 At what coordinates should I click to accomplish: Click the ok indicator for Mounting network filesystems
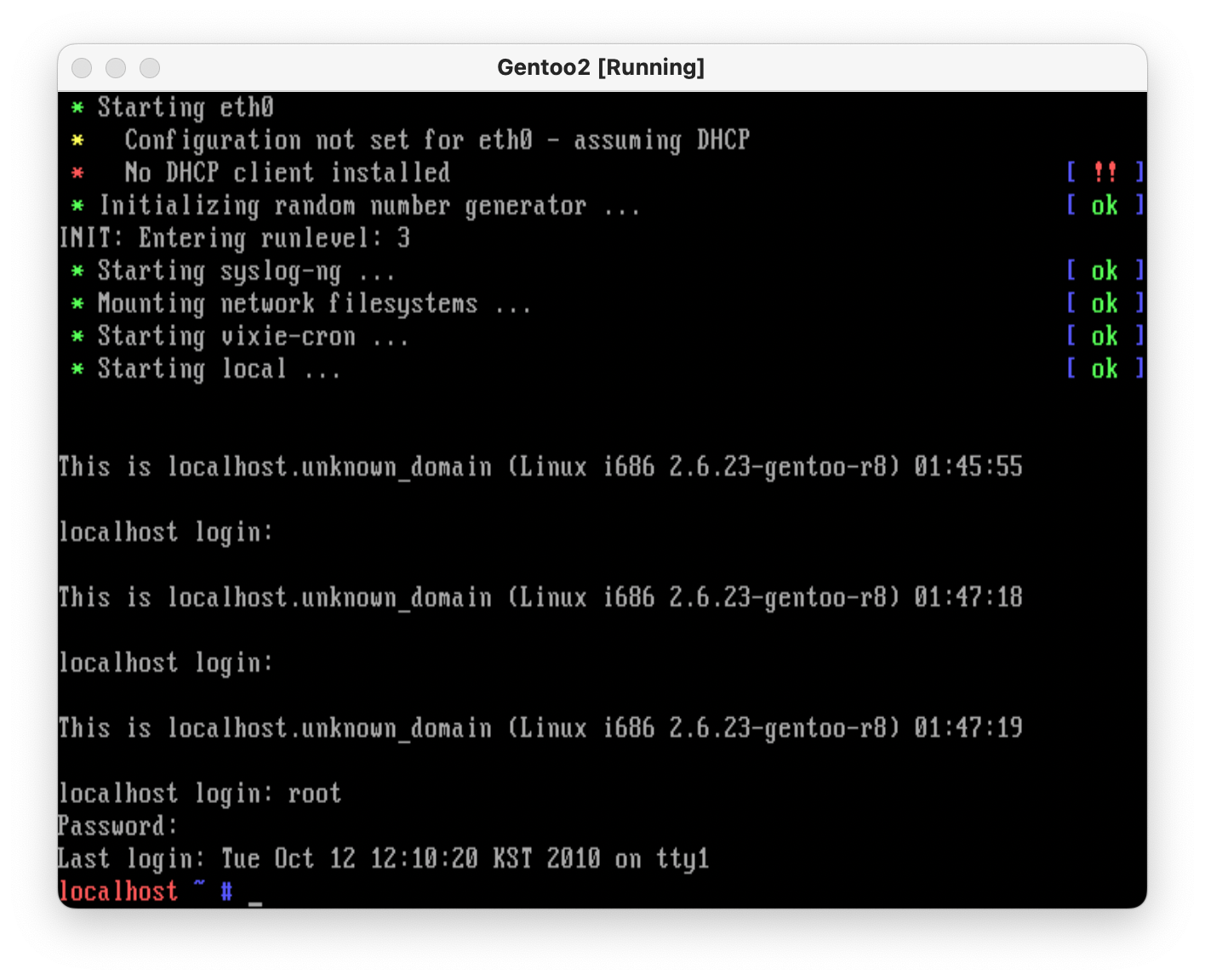click(1104, 303)
